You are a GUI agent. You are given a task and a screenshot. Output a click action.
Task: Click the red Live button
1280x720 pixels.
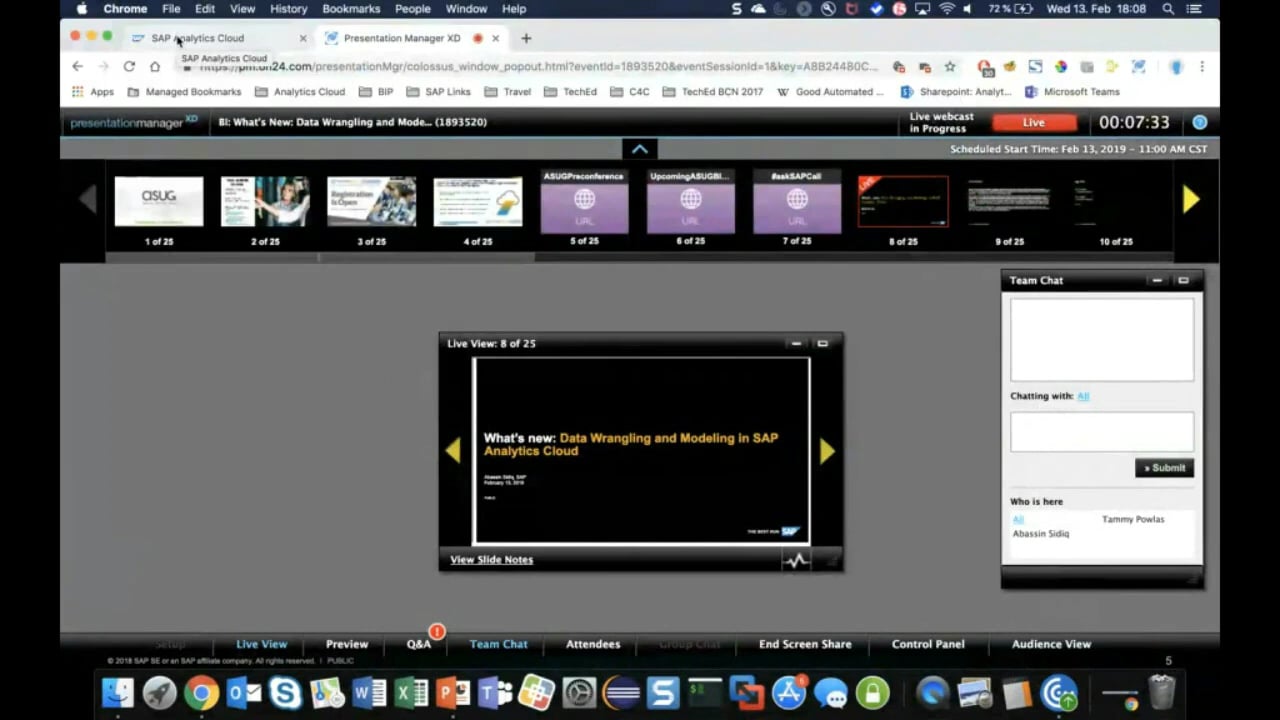[x=1034, y=122]
